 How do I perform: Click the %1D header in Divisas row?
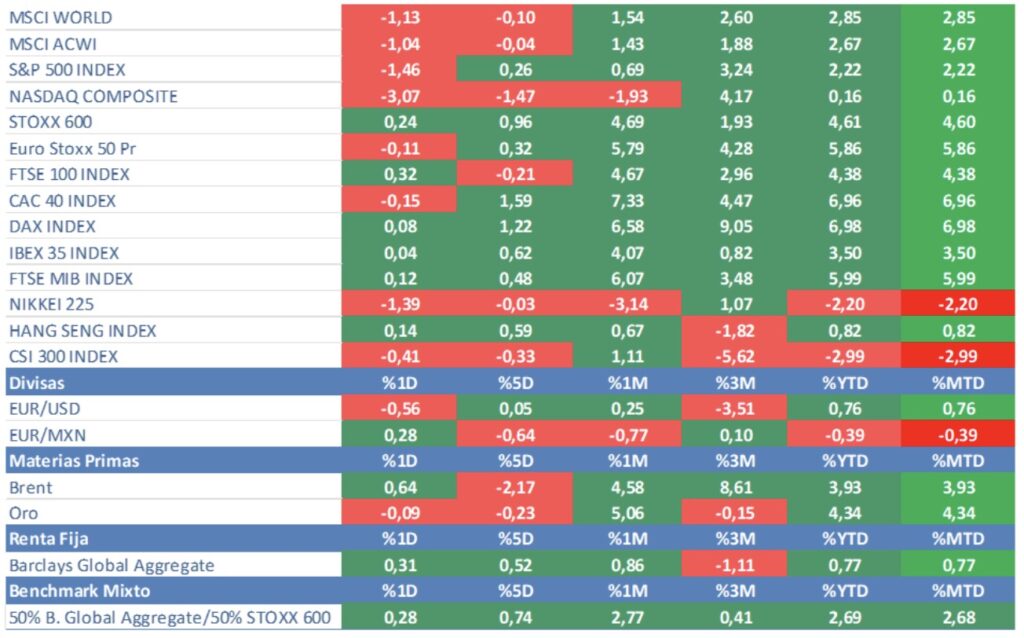click(x=399, y=383)
